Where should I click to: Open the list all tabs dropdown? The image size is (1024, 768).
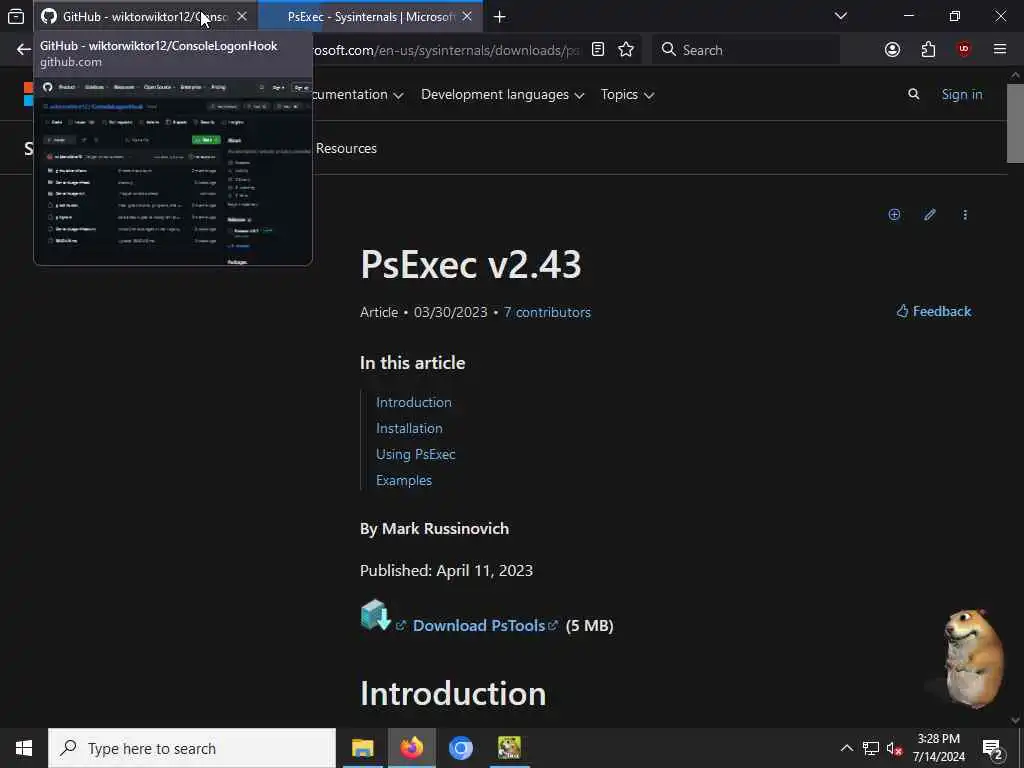pyautogui.click(x=841, y=16)
